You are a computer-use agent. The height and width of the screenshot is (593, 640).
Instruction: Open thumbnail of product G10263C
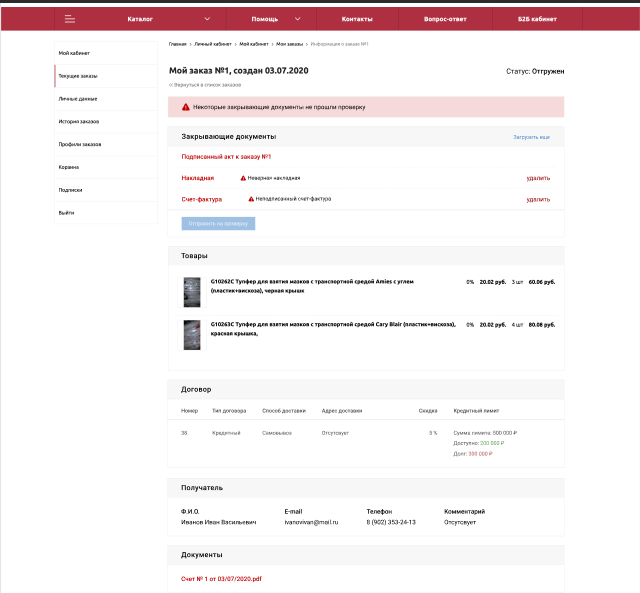[192, 334]
